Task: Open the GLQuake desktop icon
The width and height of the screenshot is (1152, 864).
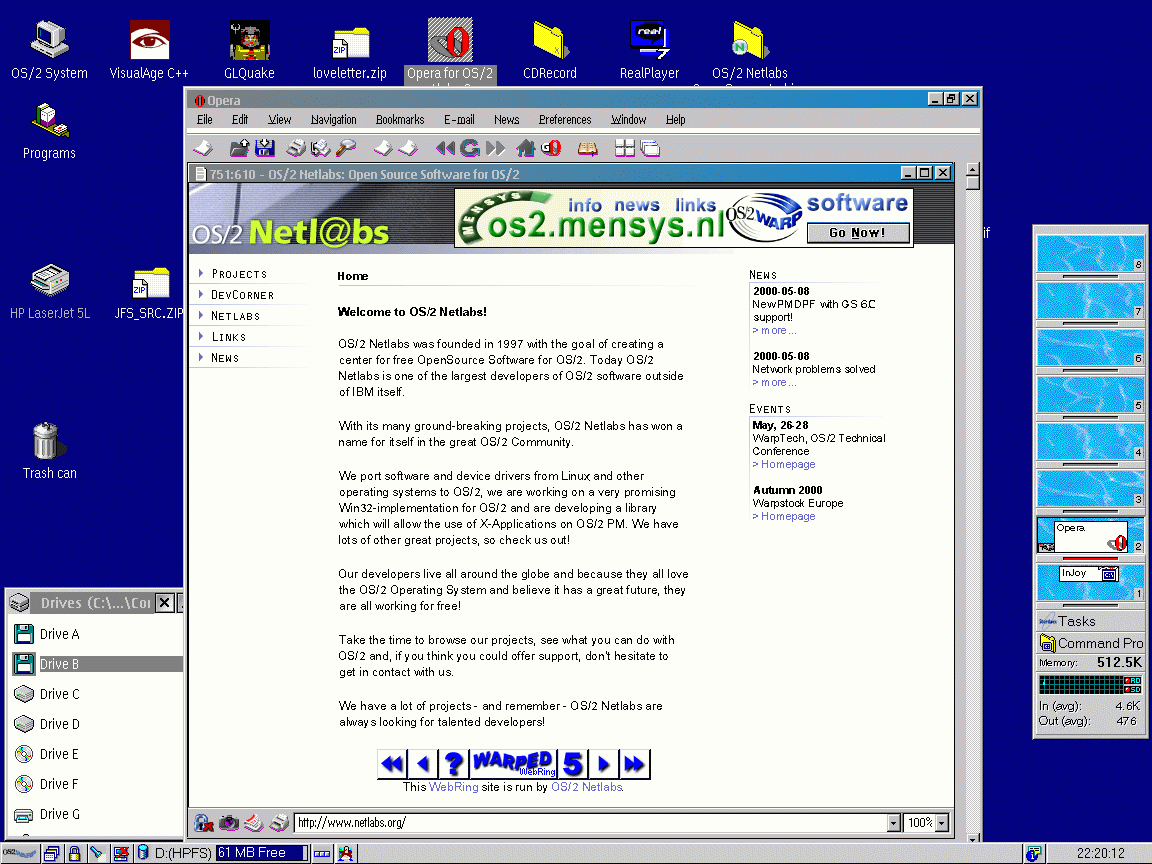Action: (249, 51)
